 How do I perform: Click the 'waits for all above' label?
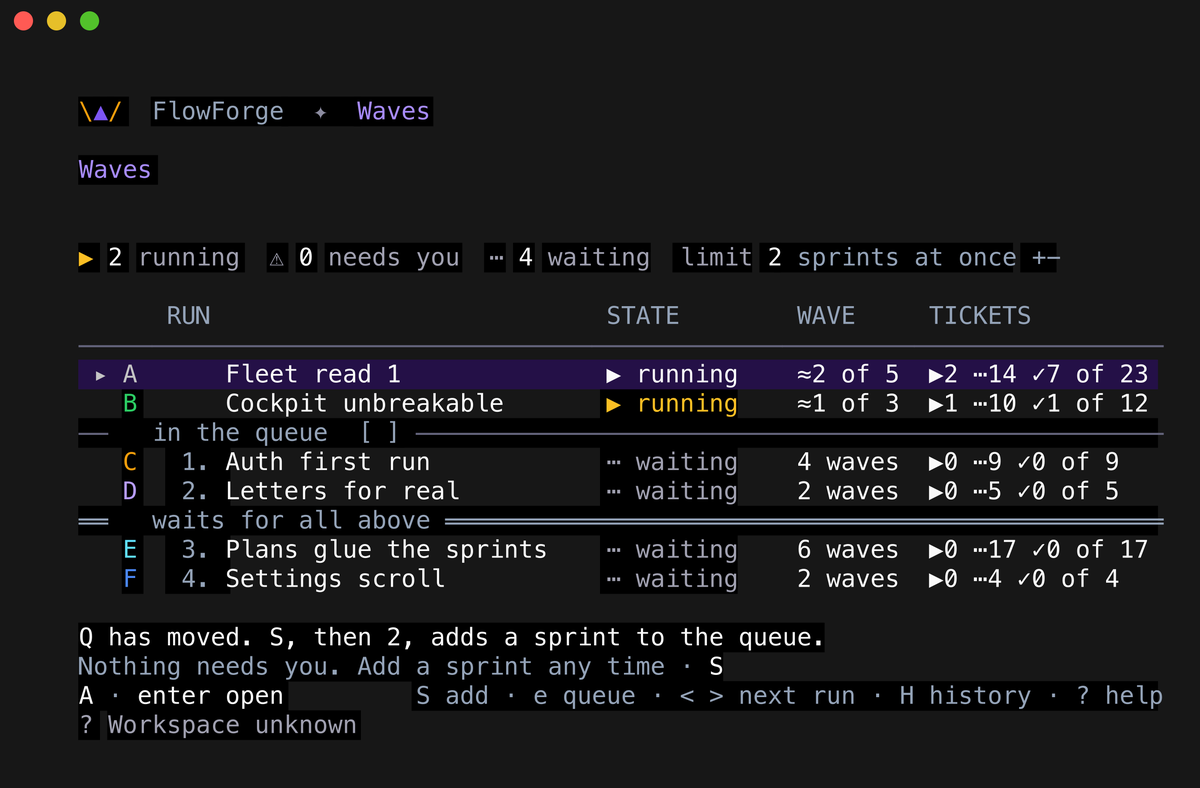pos(291,520)
